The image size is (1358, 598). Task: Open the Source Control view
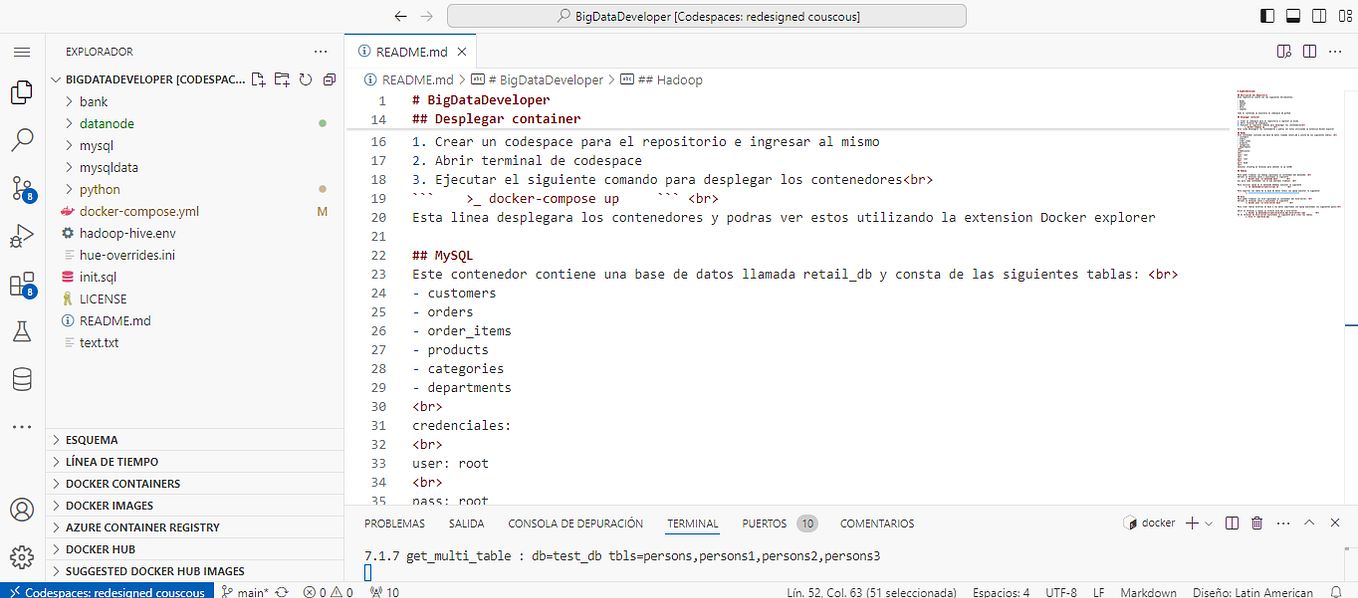click(x=22, y=186)
